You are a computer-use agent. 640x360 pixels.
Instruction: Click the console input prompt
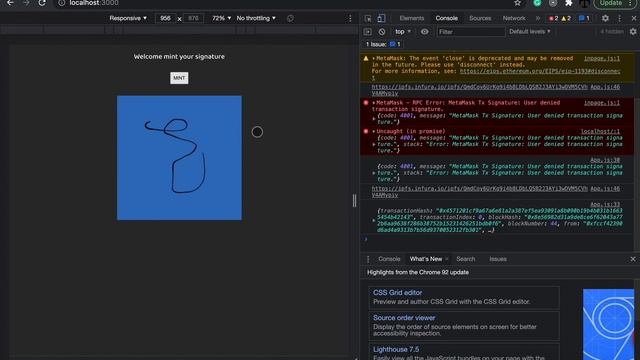pyautogui.click(x=496, y=239)
